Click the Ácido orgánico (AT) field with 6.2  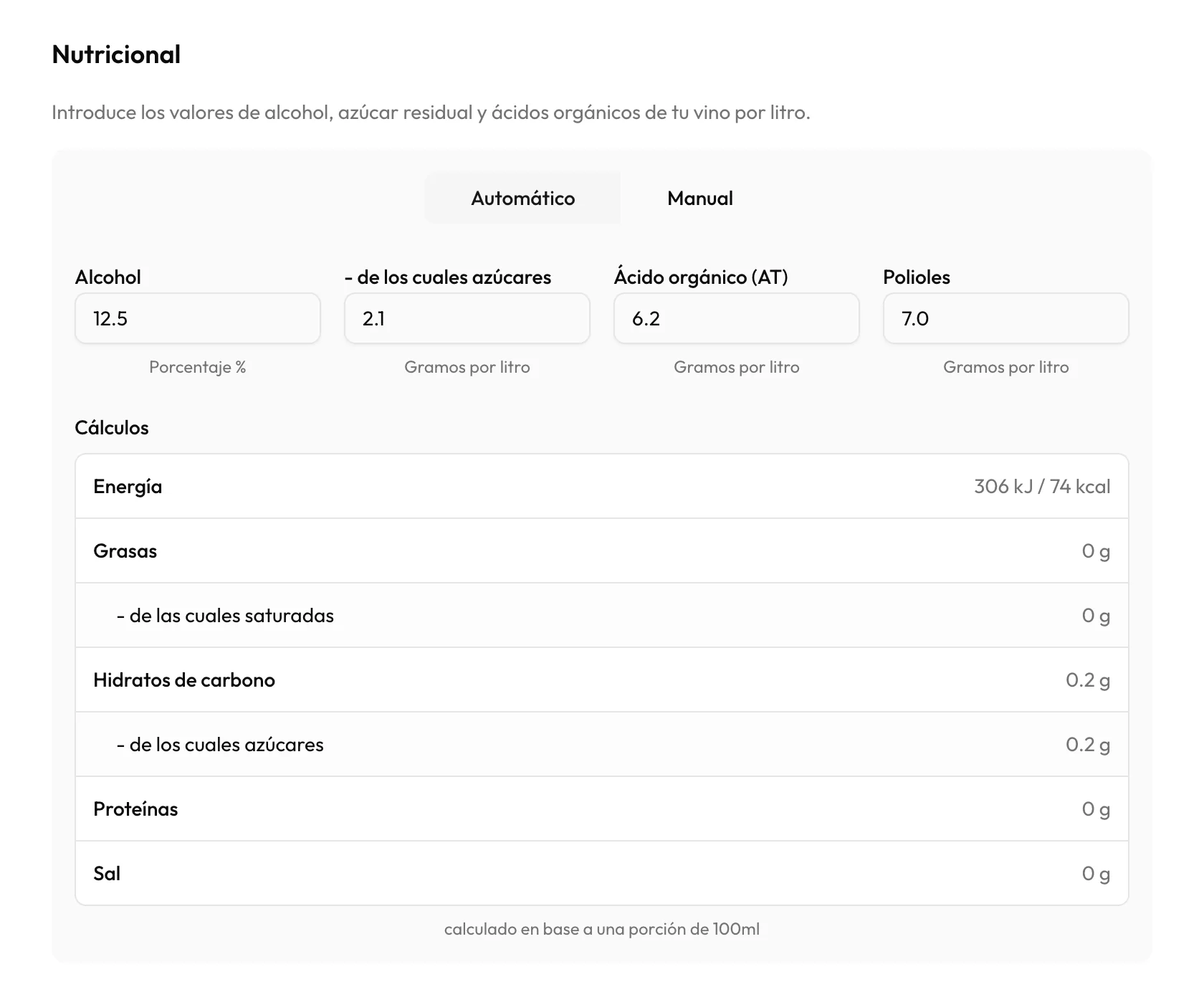click(737, 318)
